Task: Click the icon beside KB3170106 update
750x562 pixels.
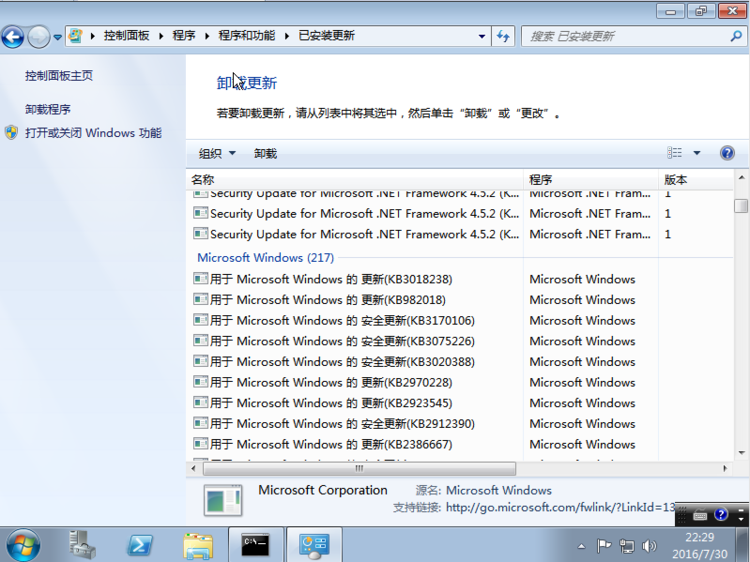Action: click(200, 320)
